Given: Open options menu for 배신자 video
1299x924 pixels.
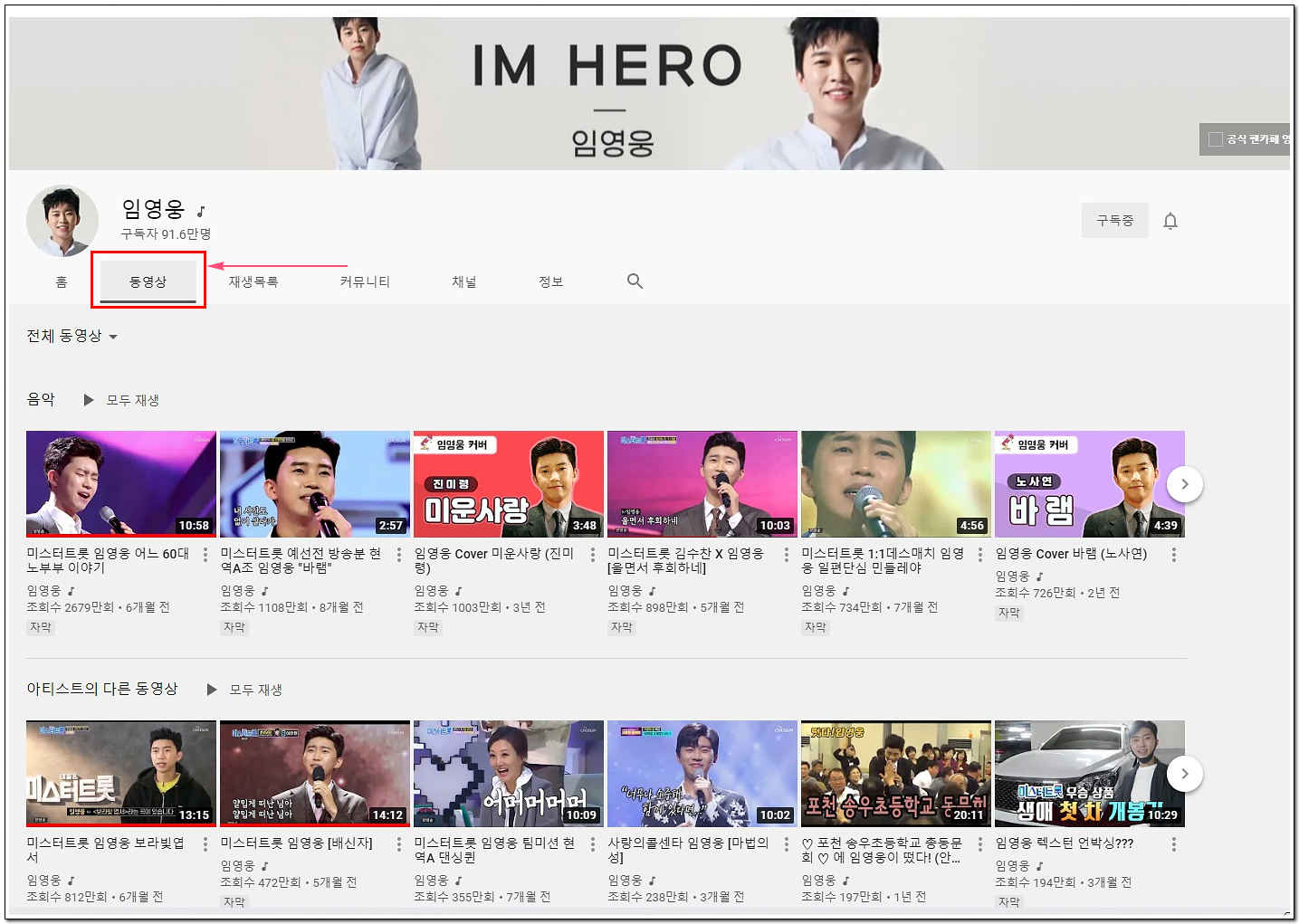Looking at the screenshot, I should click(x=399, y=844).
